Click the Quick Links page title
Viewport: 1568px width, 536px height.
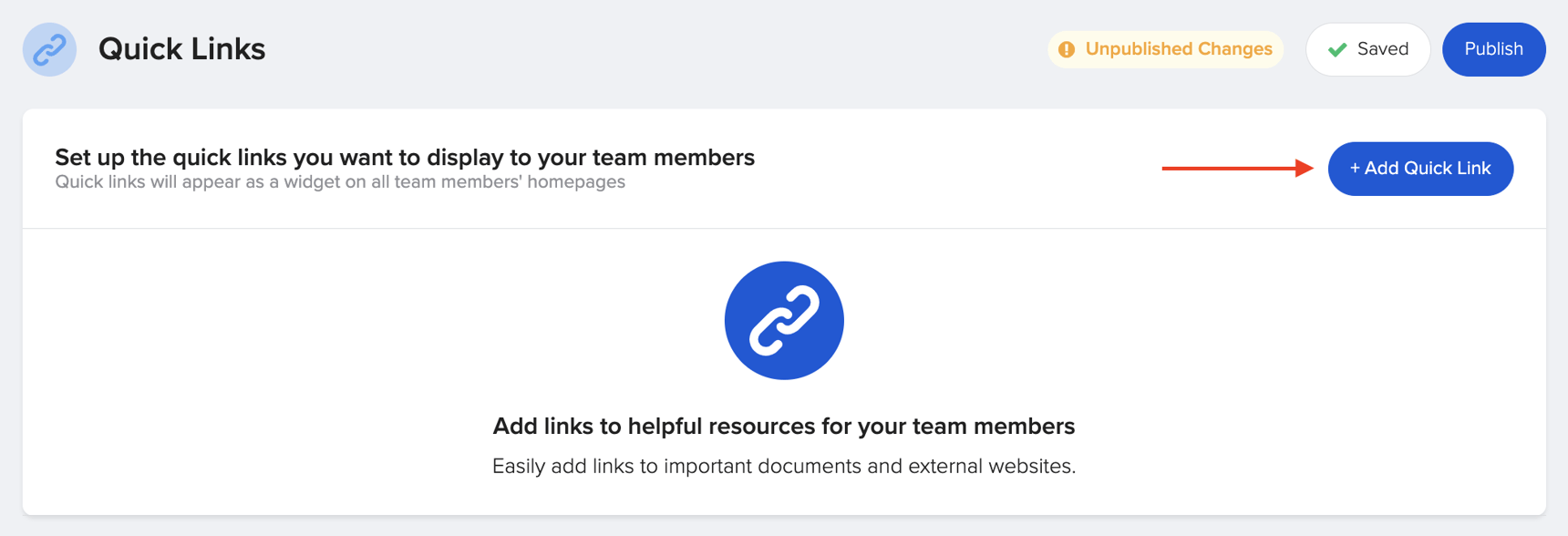182,49
